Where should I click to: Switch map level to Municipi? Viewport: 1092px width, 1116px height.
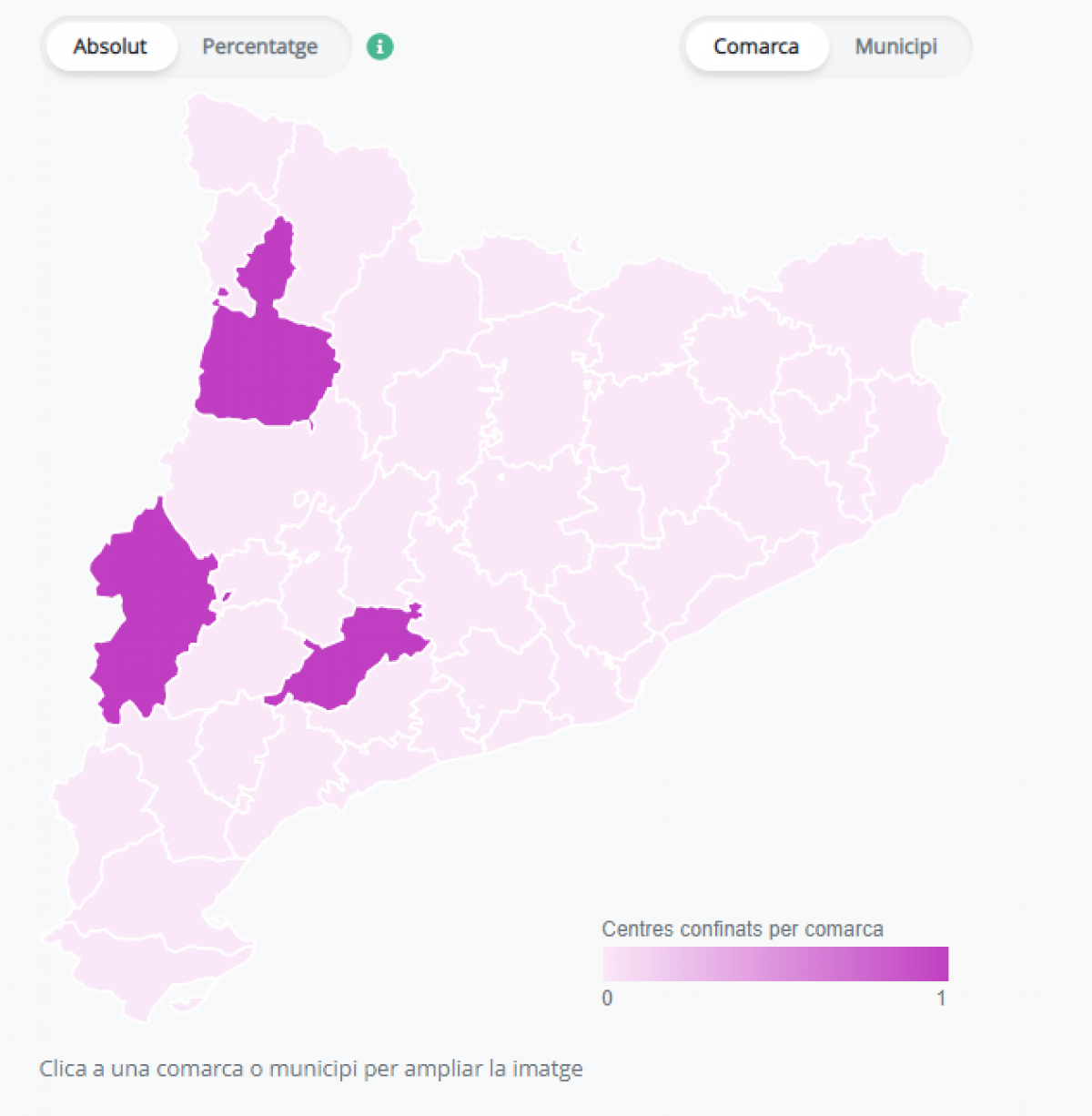click(895, 46)
